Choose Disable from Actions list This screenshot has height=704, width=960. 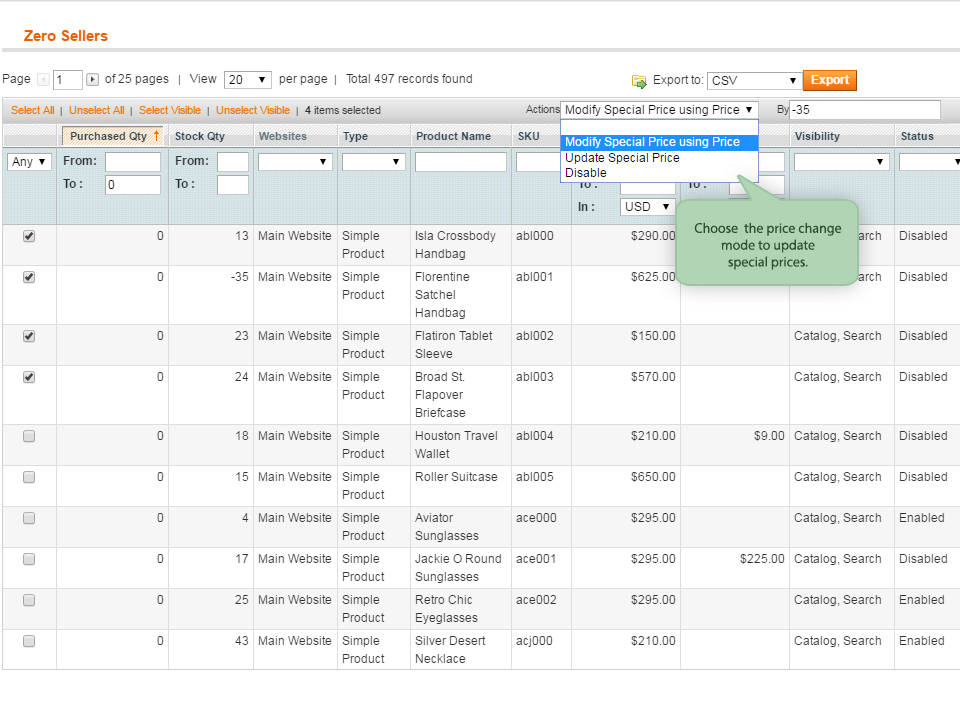[586, 173]
